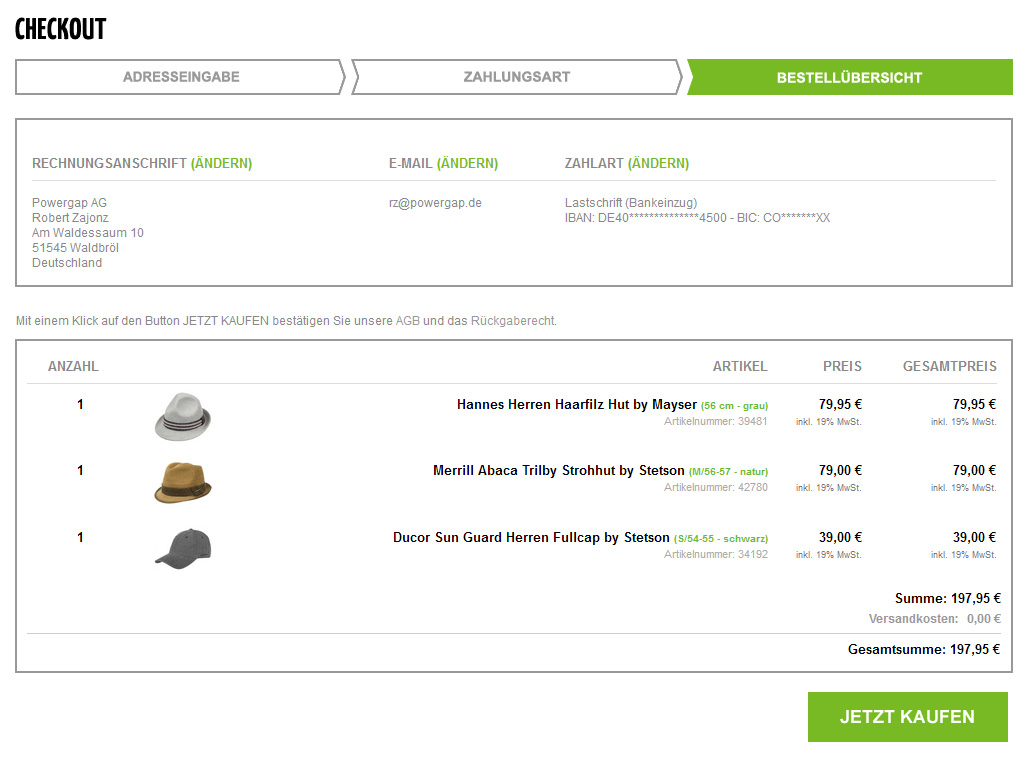Click the CHECKOUT page heading
Image resolution: width=1030 pixels, height=764 pixels.
pyautogui.click(x=60, y=29)
